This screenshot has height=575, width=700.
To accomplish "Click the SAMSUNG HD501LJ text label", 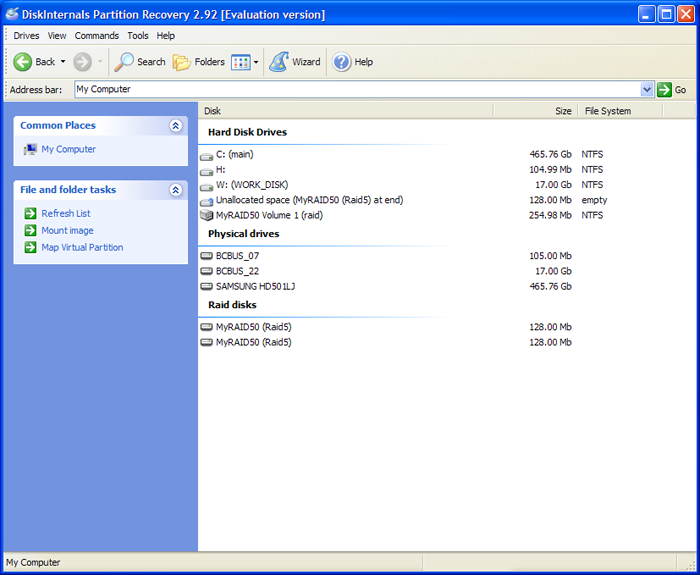I will point(255,287).
